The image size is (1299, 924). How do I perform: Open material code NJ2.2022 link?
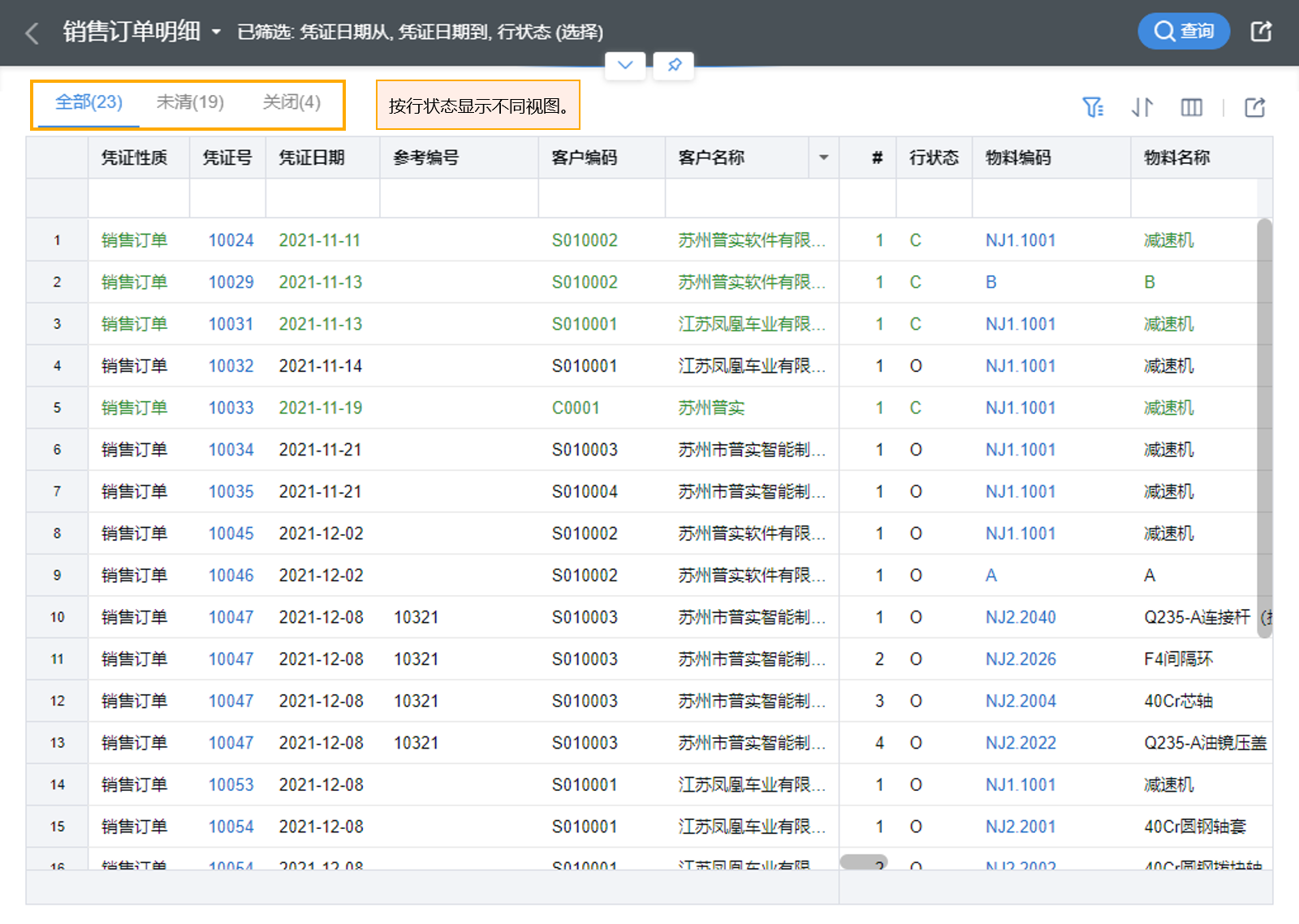pyautogui.click(x=1021, y=743)
